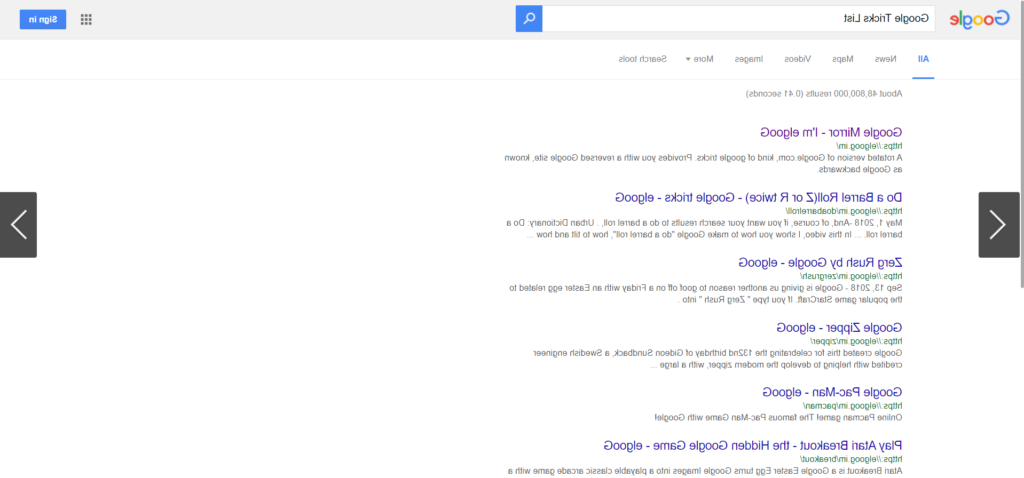Open Search tools options

pyautogui.click(x=643, y=59)
